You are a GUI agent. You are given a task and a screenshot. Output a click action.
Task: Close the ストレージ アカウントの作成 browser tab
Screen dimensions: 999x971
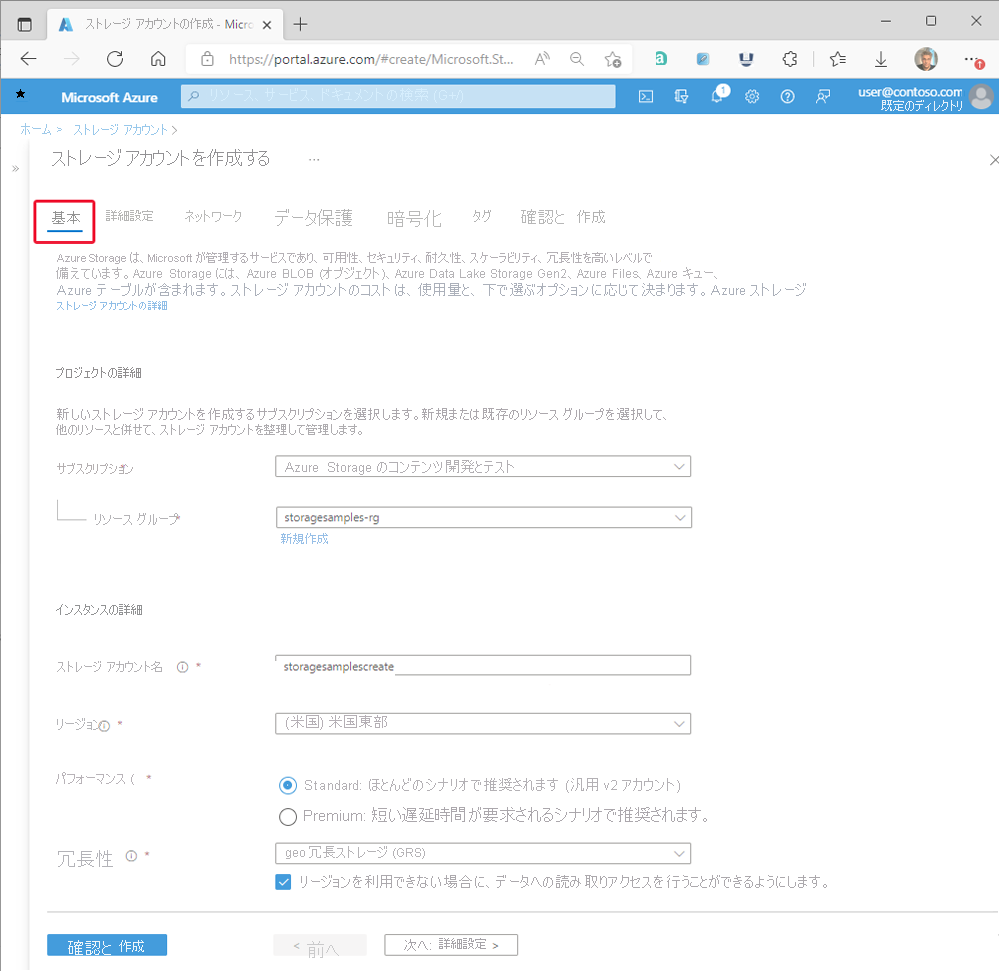click(x=267, y=25)
